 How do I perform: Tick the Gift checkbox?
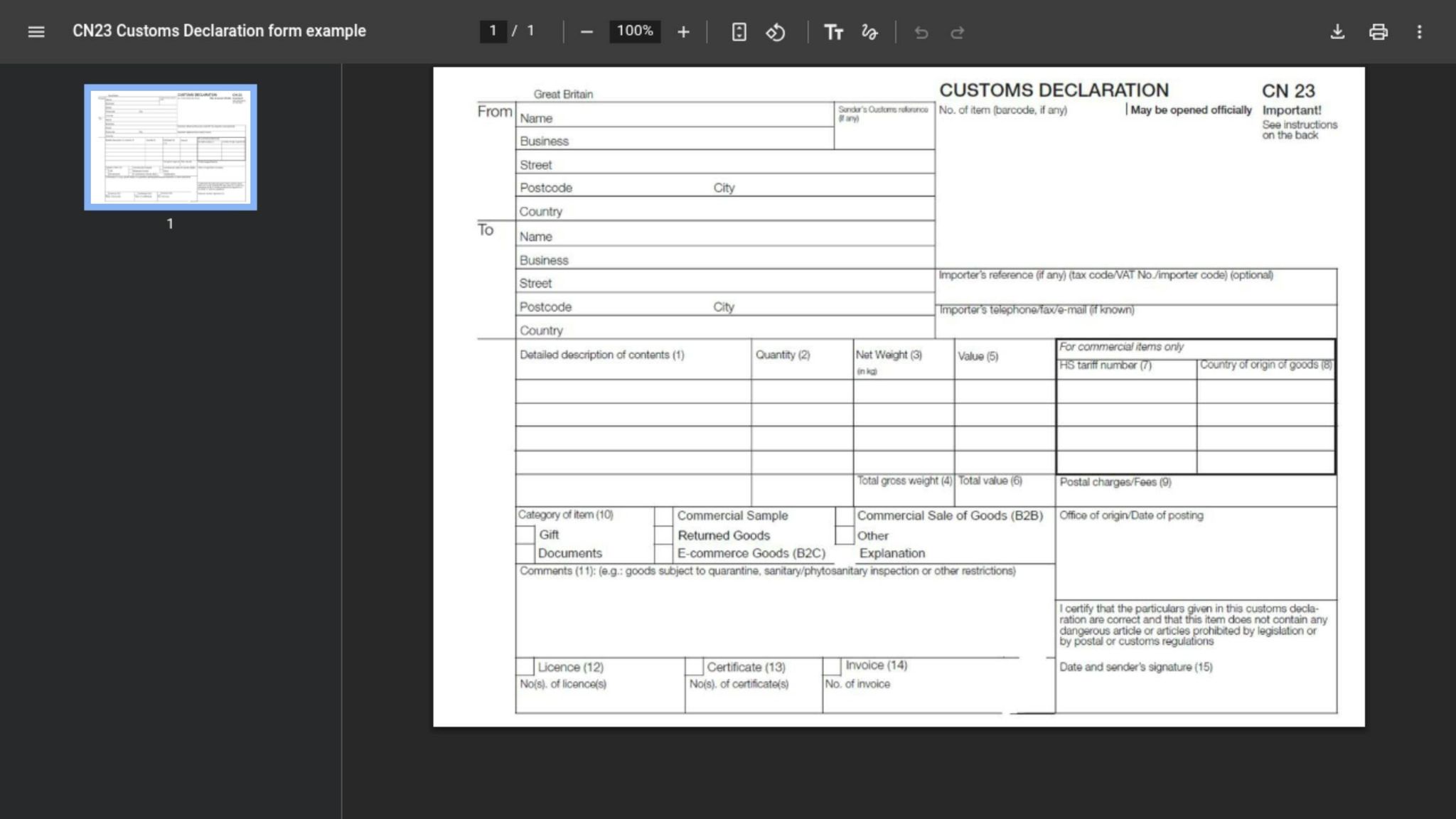point(525,535)
